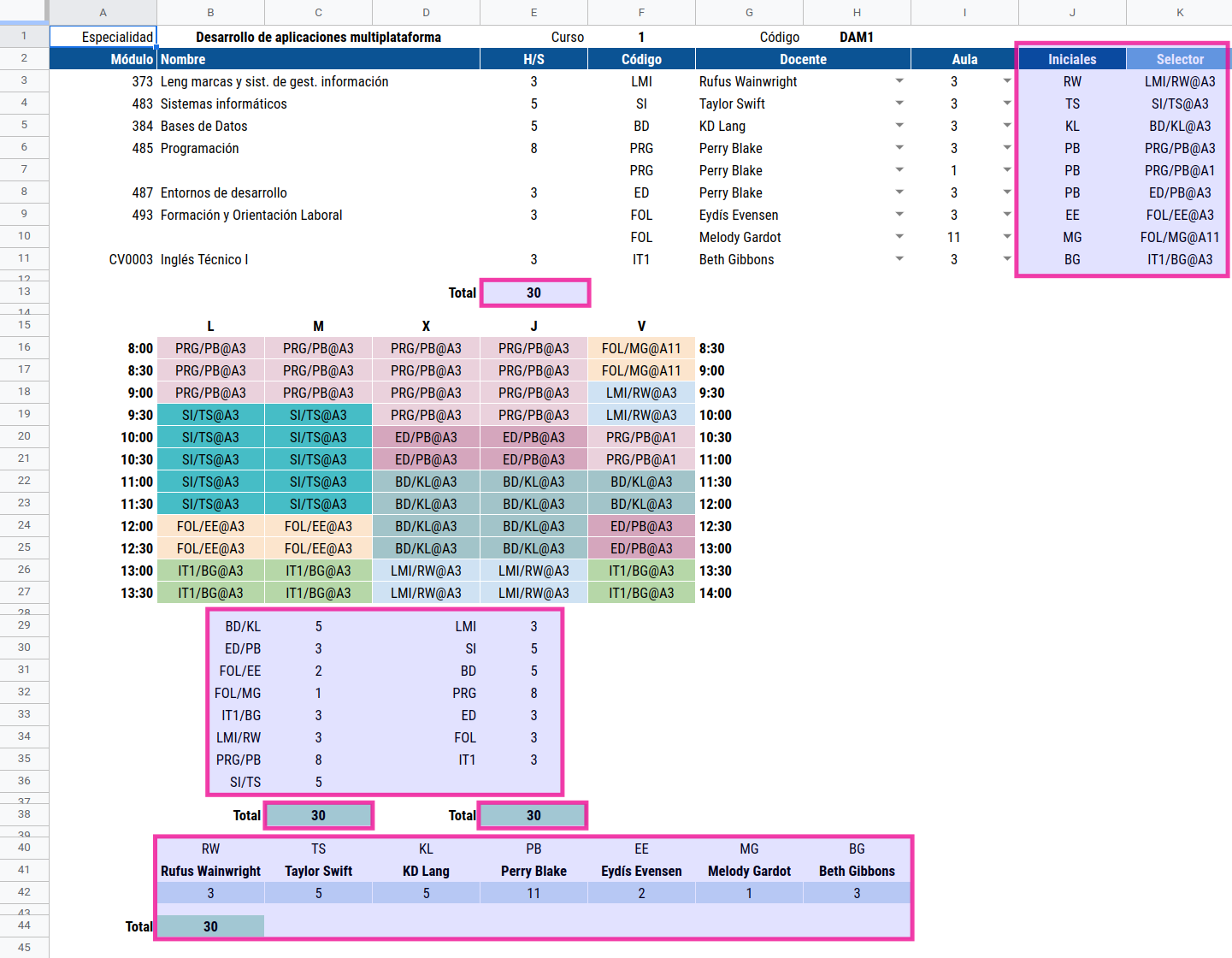The width and height of the screenshot is (1232, 958).
Task: Select the Módulo header cell
Action: point(103,59)
